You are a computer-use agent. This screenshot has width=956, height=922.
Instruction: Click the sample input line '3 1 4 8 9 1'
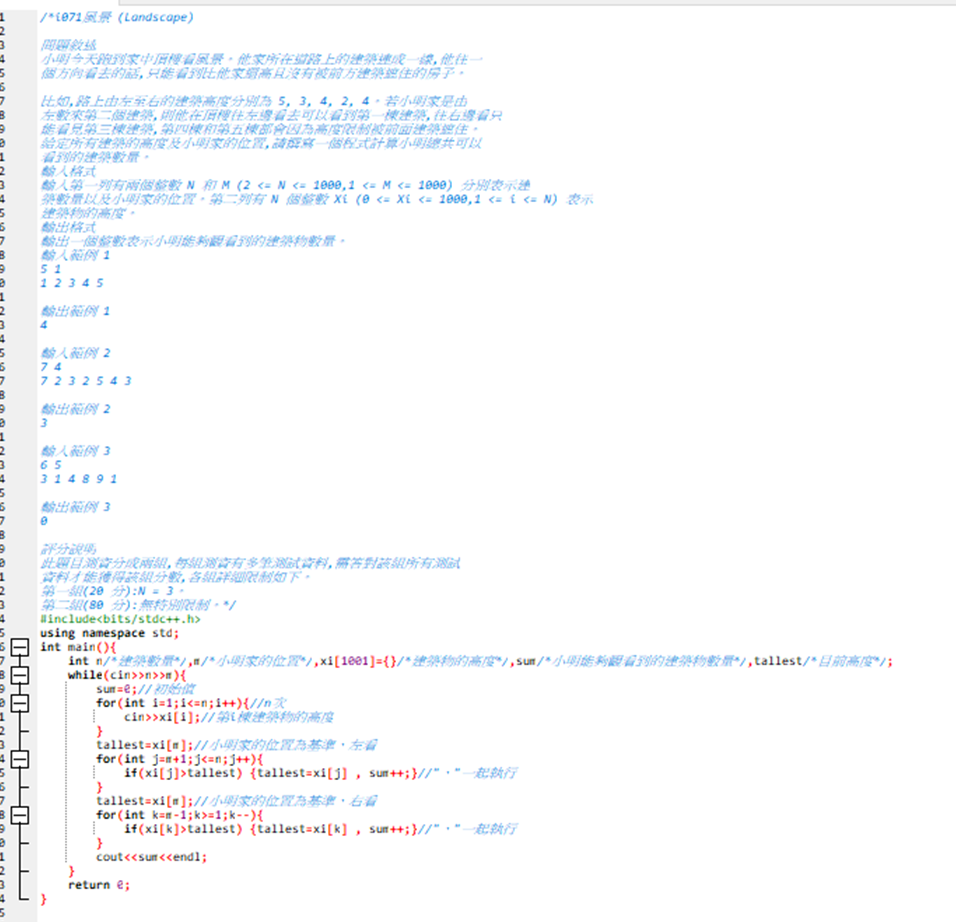point(79,479)
